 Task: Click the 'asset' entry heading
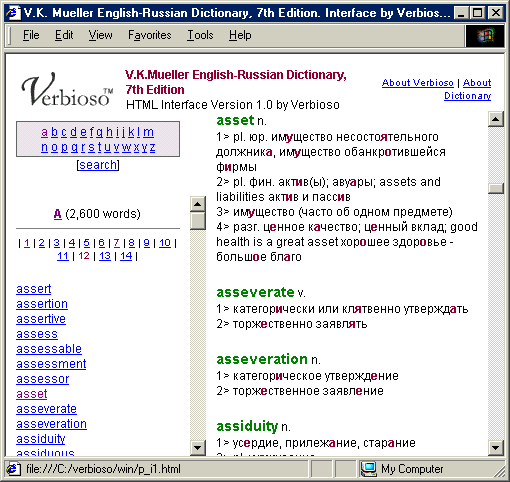pos(235,120)
